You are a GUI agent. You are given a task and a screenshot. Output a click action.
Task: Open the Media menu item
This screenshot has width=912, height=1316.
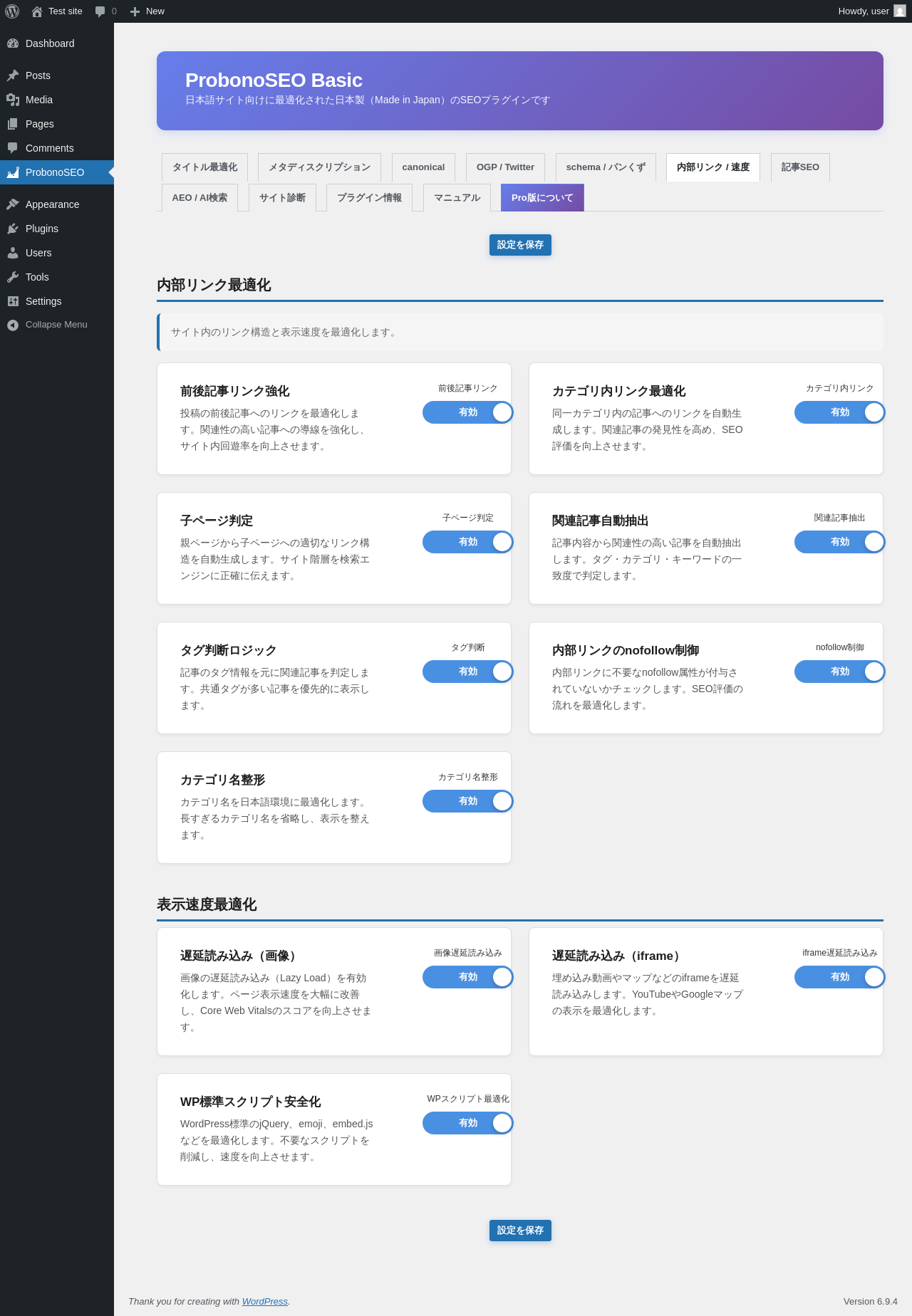57,100
